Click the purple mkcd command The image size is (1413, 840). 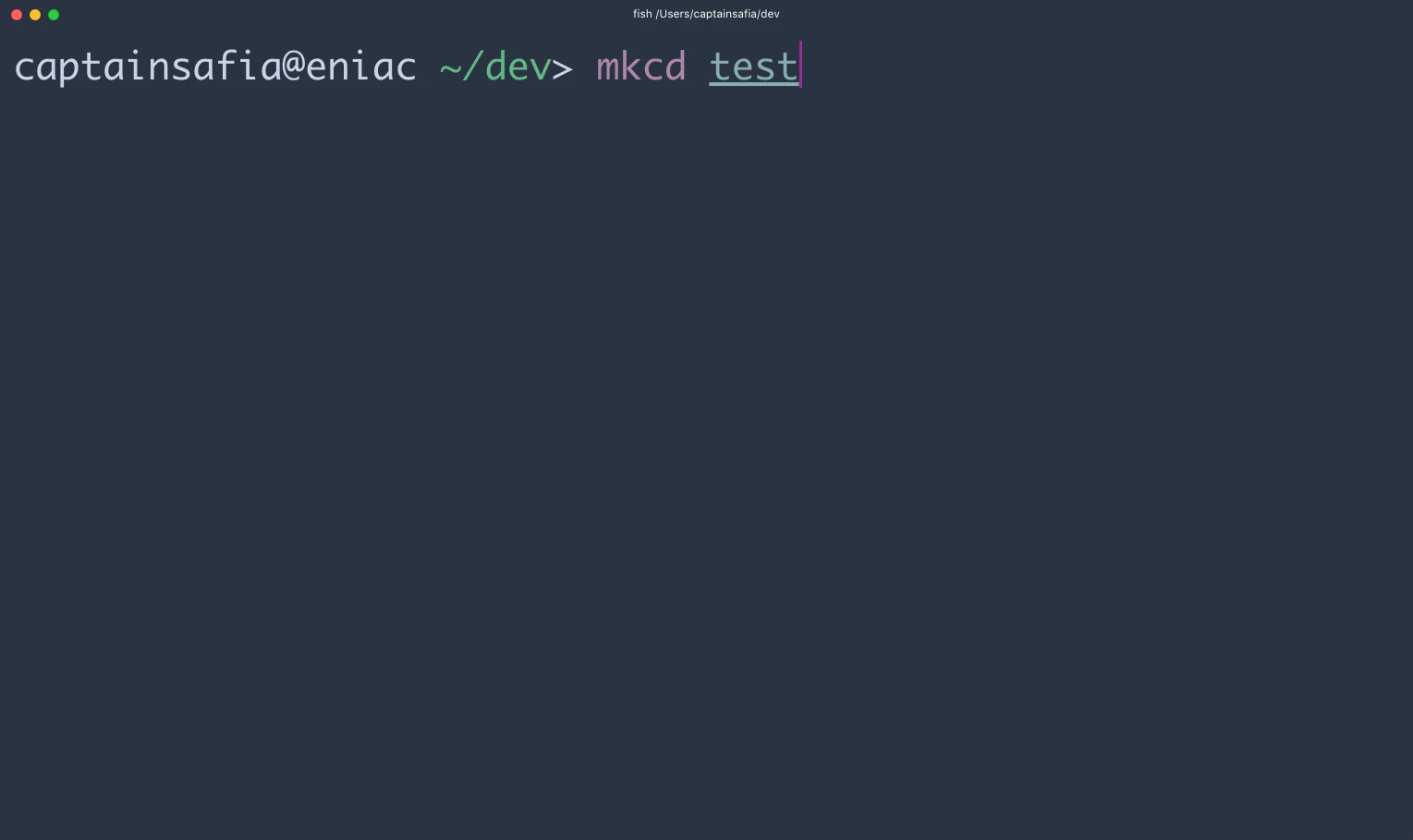point(641,67)
